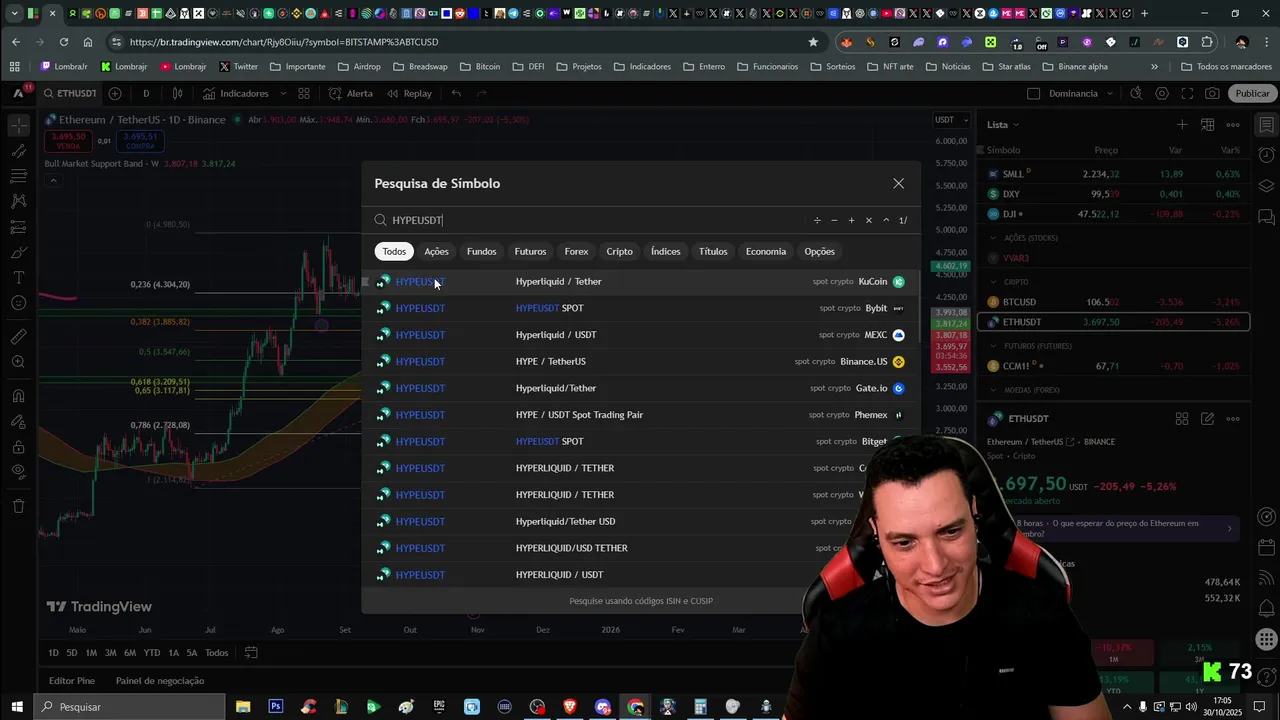Open chart settings hexagon icon
The image size is (1280, 720).
pyautogui.click(x=1161, y=93)
